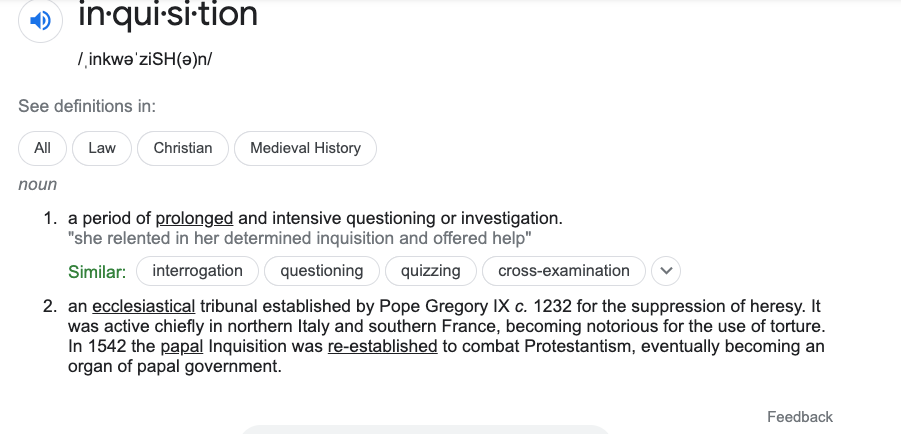This screenshot has height=434, width=901.
Task: Expand more similar words with chevron
Action: tap(666, 271)
